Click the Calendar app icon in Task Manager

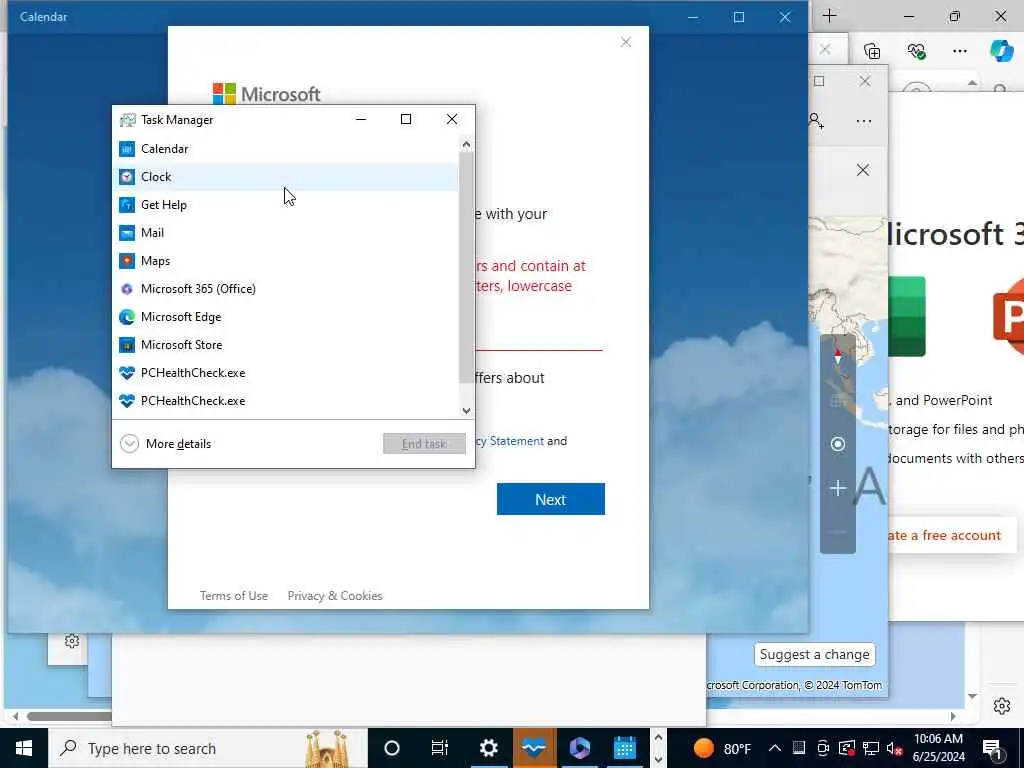point(127,149)
